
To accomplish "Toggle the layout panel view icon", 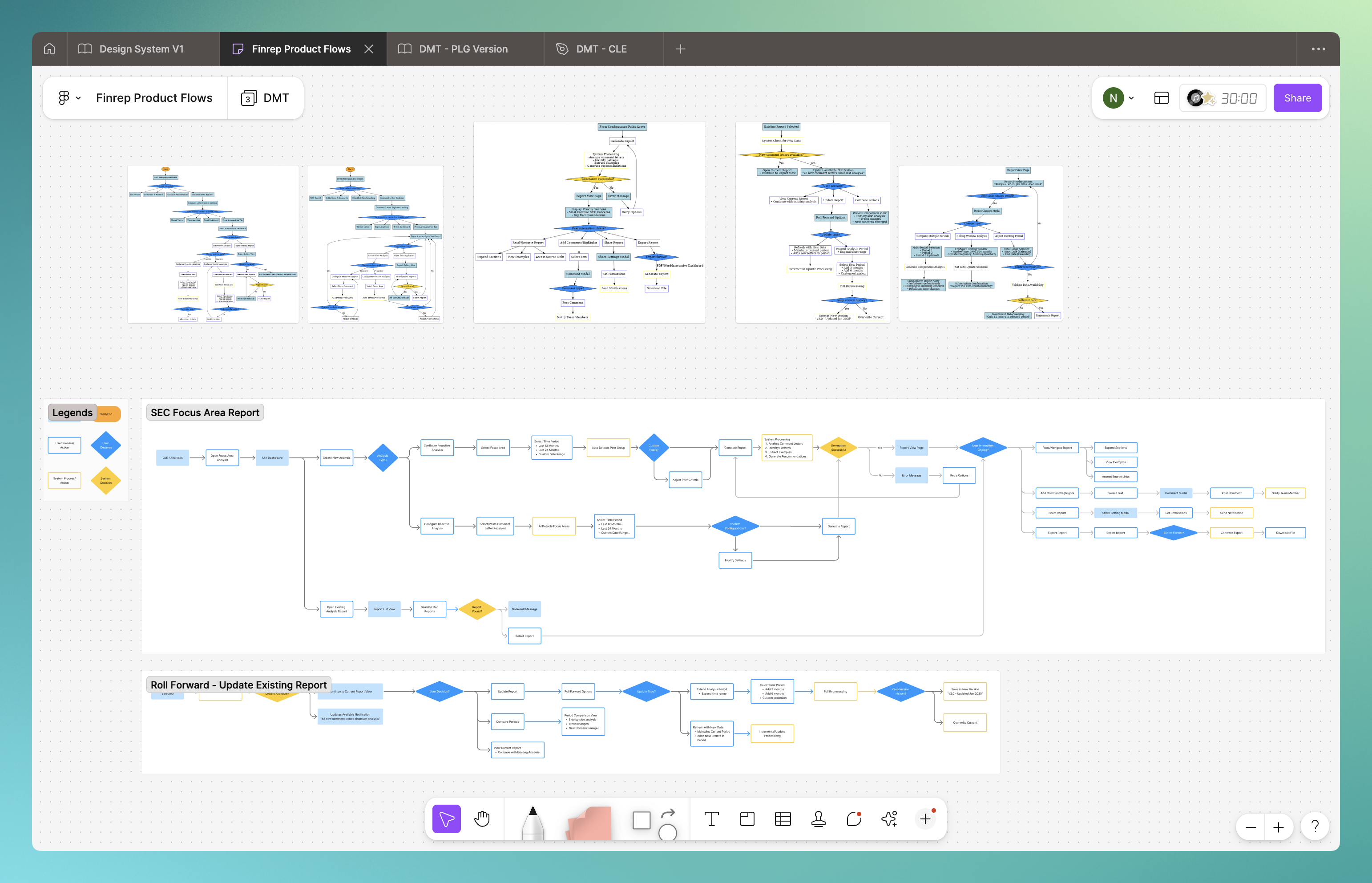I will click(x=1161, y=98).
